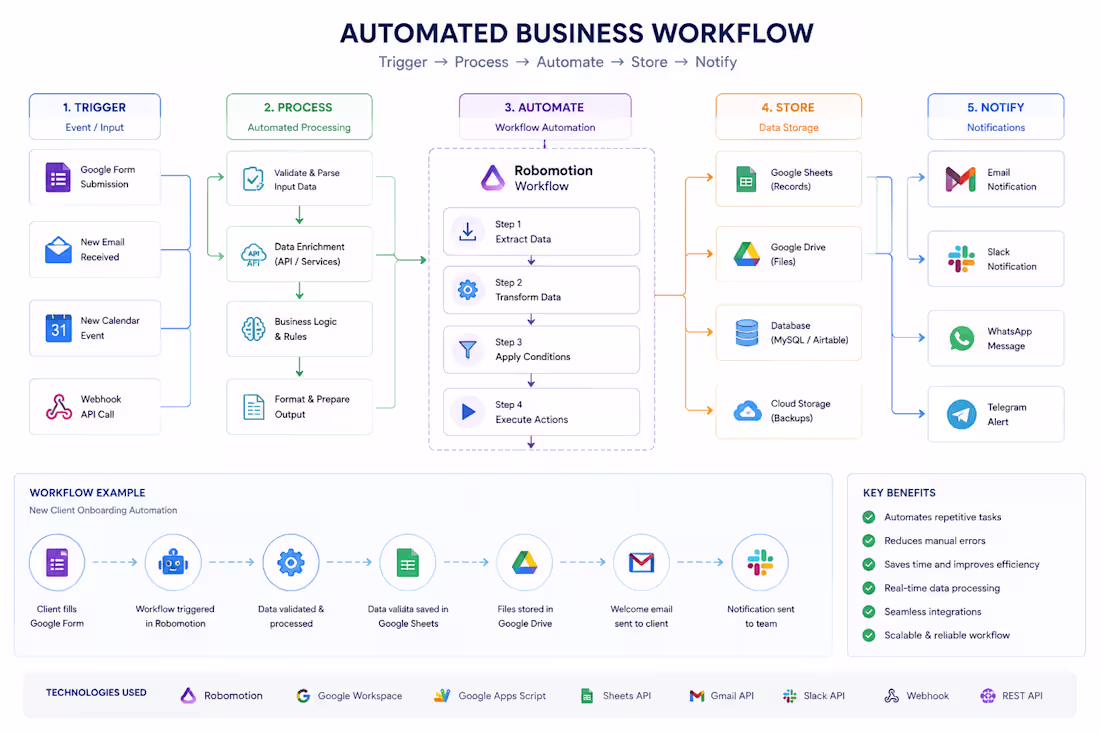
Task: Select the WhatsApp Message icon
Action: 962,338
